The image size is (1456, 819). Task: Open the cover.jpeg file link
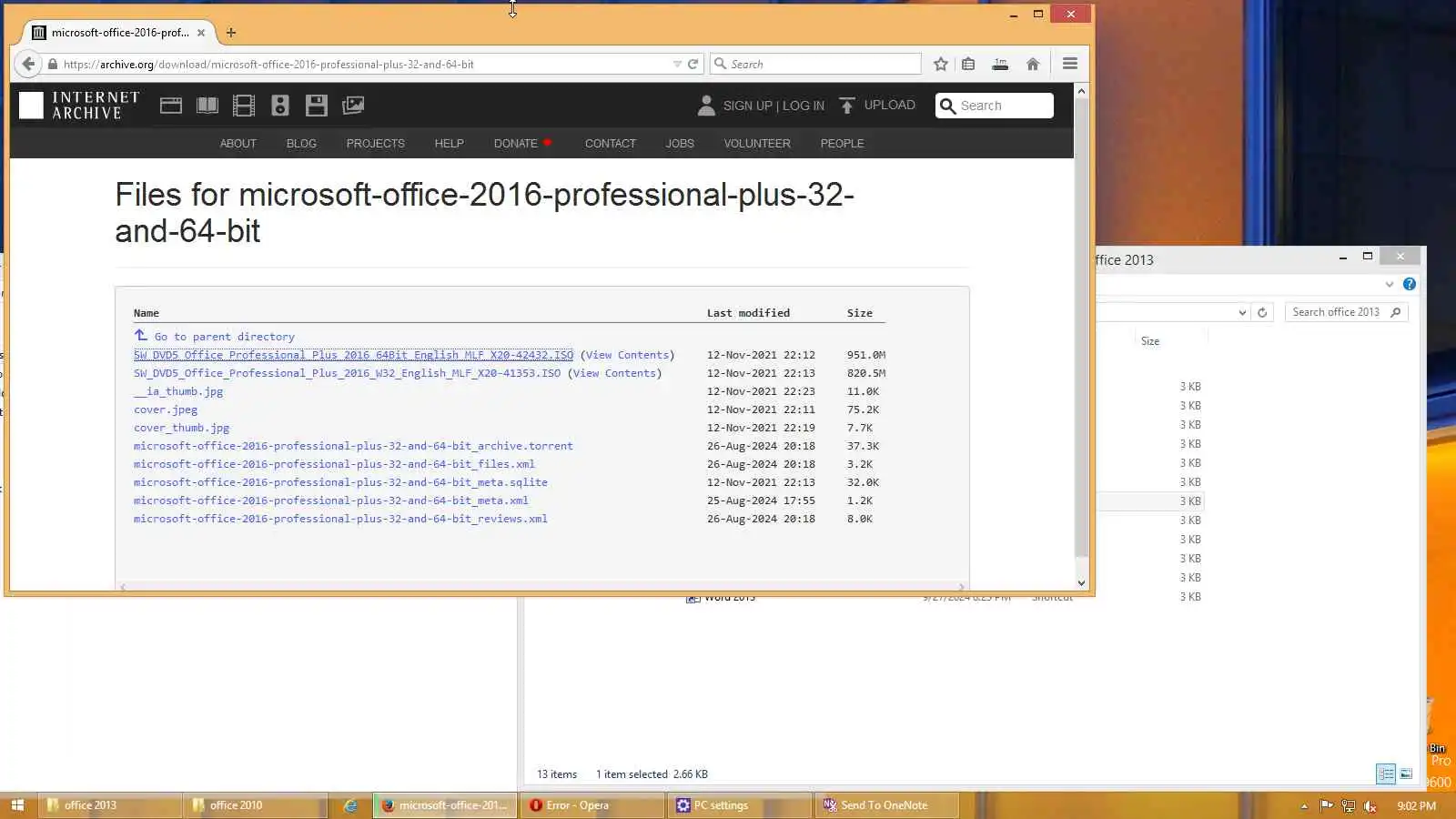tap(166, 409)
